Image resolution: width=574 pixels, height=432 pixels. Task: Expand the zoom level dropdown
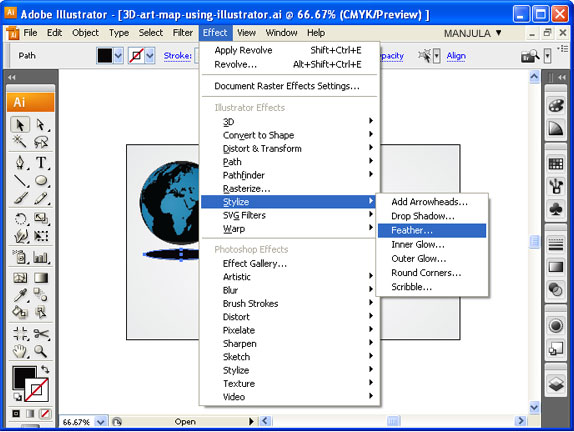[x=101, y=422]
